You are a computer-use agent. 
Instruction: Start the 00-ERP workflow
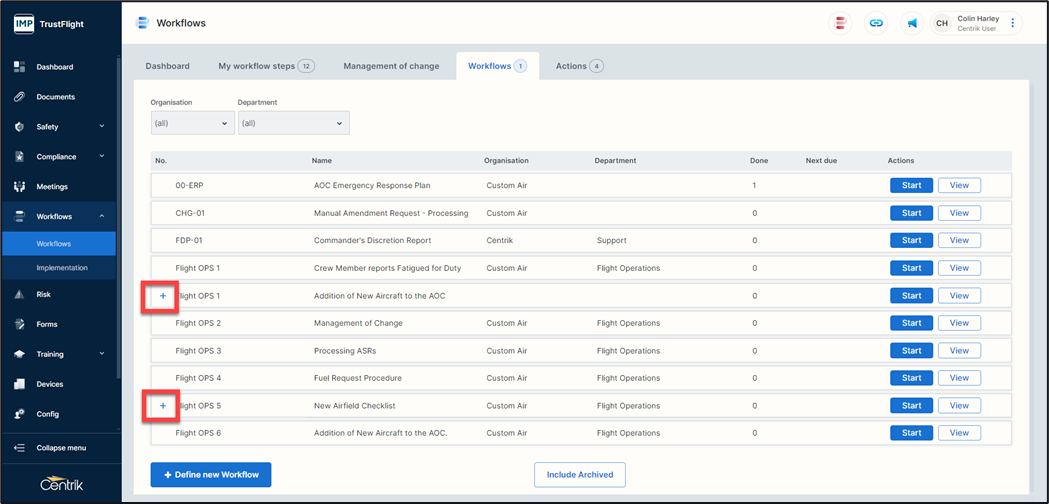(x=911, y=185)
